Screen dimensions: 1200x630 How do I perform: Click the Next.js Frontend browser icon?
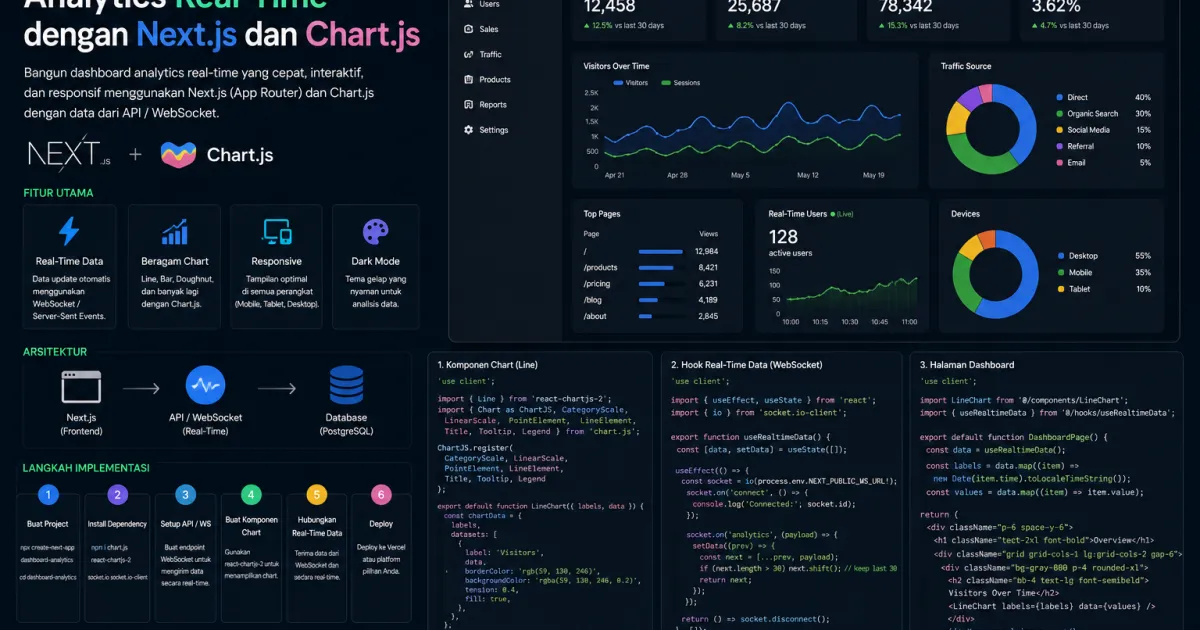81,388
